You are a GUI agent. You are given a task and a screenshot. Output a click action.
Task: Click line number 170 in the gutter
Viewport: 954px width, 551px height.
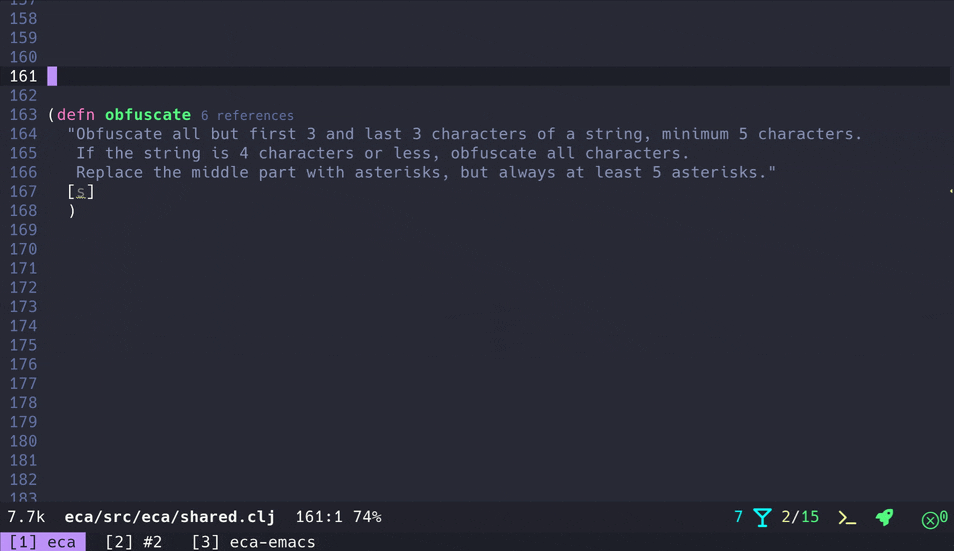point(23,249)
